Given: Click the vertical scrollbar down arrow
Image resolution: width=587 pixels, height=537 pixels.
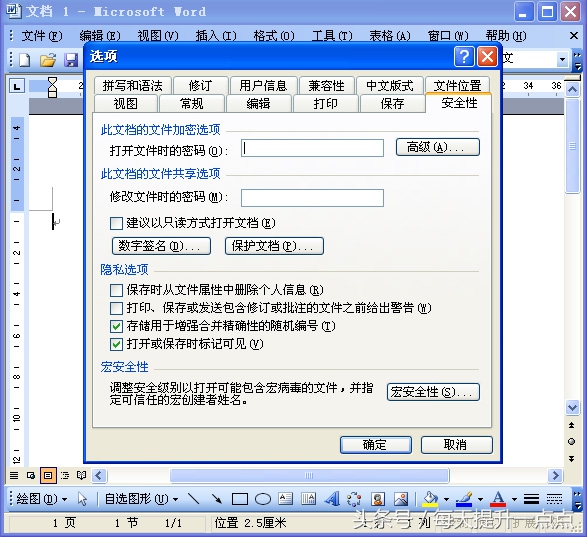Looking at the screenshot, I should click(572, 407).
